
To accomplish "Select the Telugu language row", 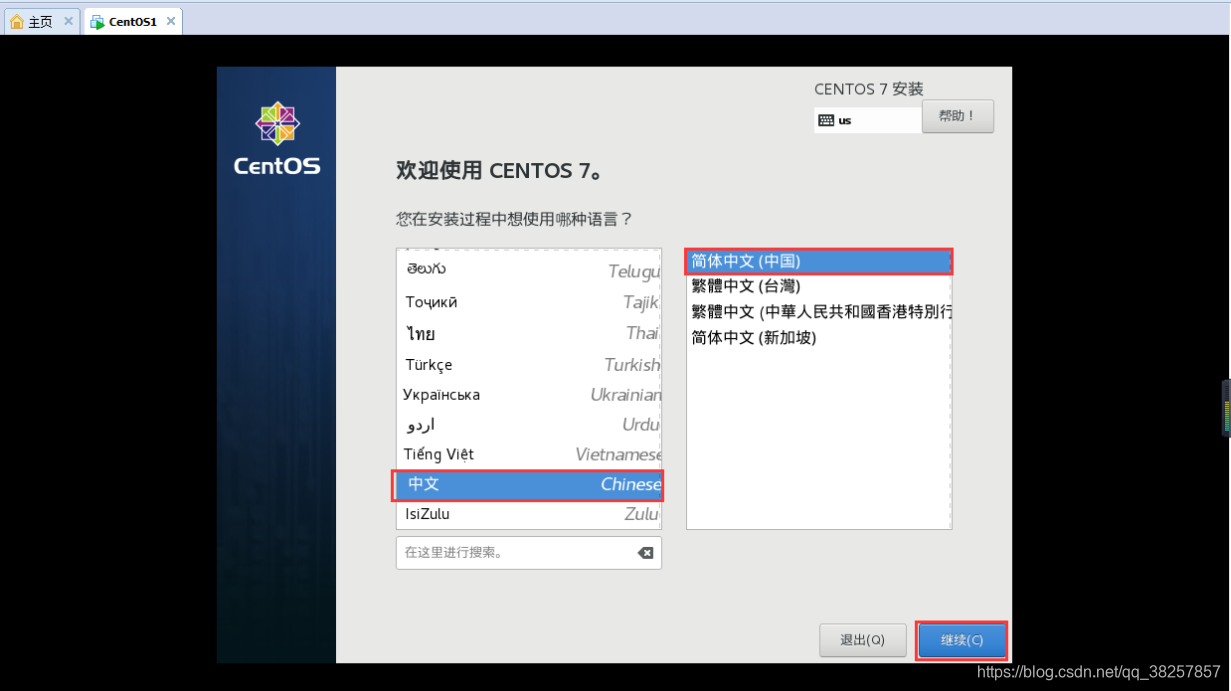I will click(x=529, y=270).
